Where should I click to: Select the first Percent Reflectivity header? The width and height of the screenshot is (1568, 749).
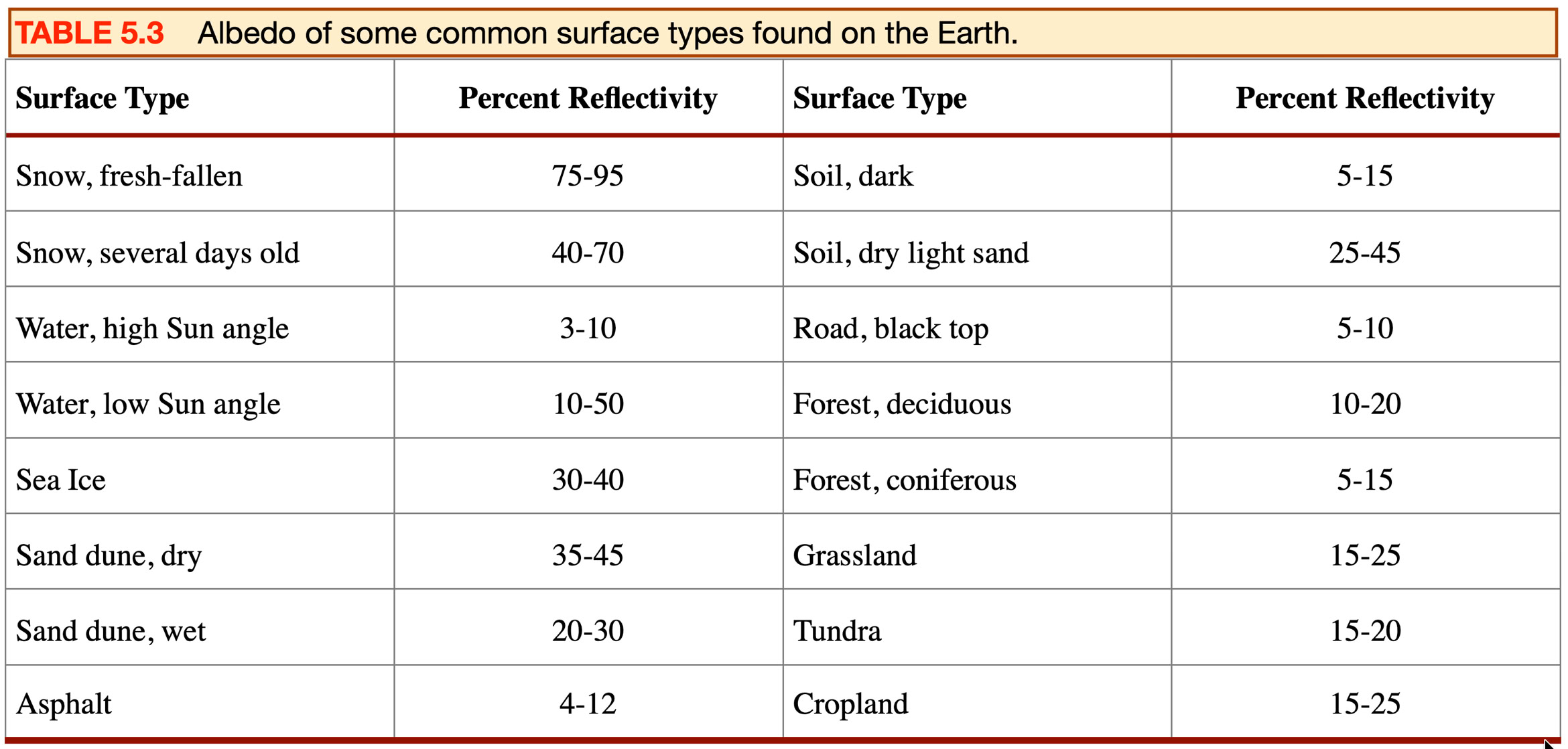588,98
